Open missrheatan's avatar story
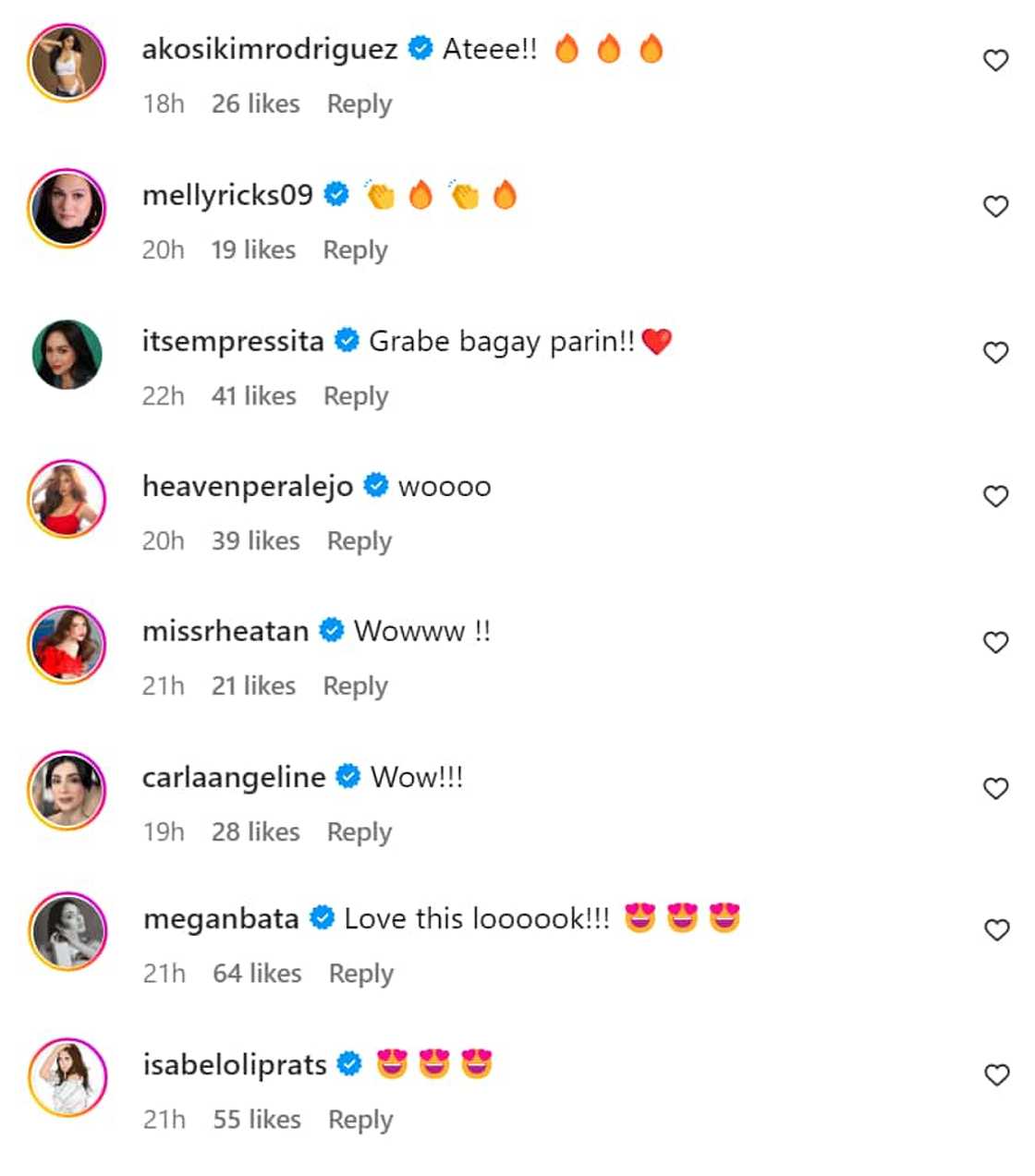1035x1176 pixels. pyautogui.click(x=67, y=645)
